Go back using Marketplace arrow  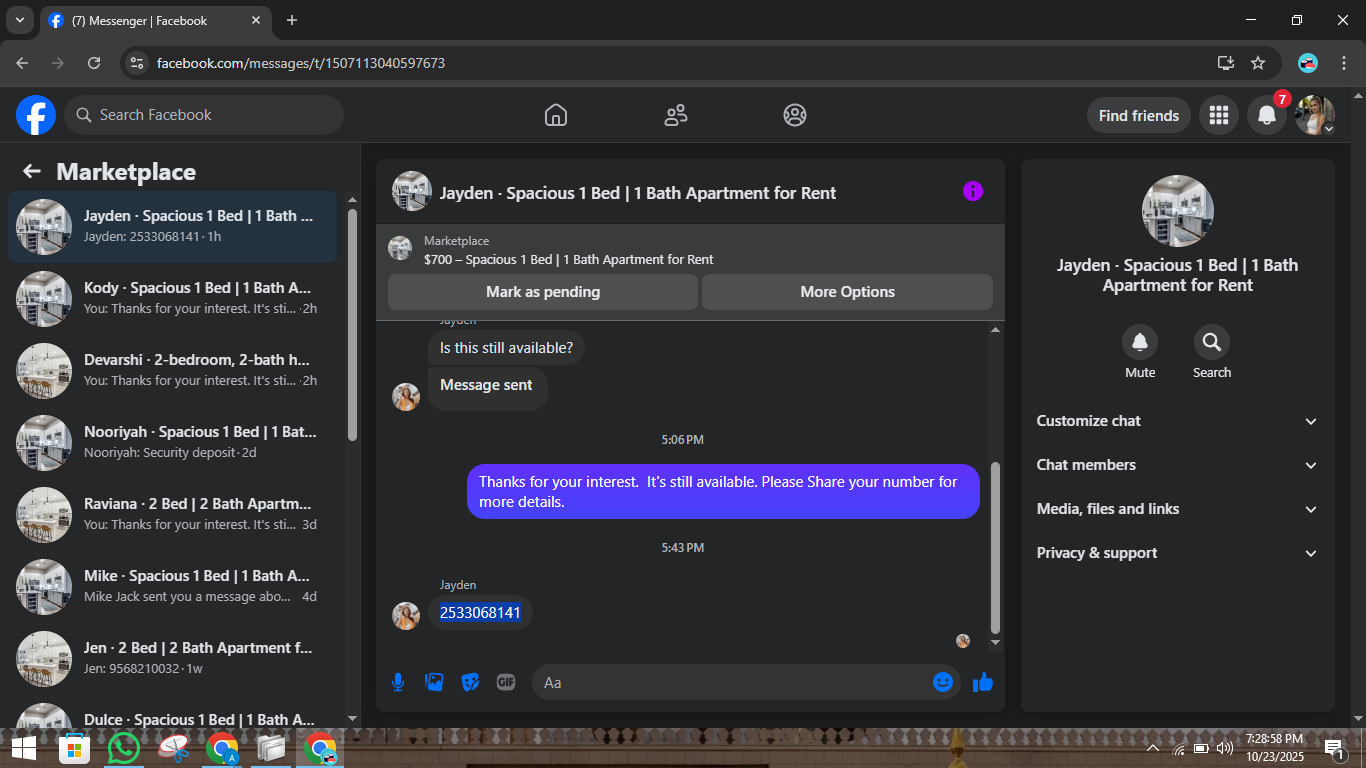point(32,171)
